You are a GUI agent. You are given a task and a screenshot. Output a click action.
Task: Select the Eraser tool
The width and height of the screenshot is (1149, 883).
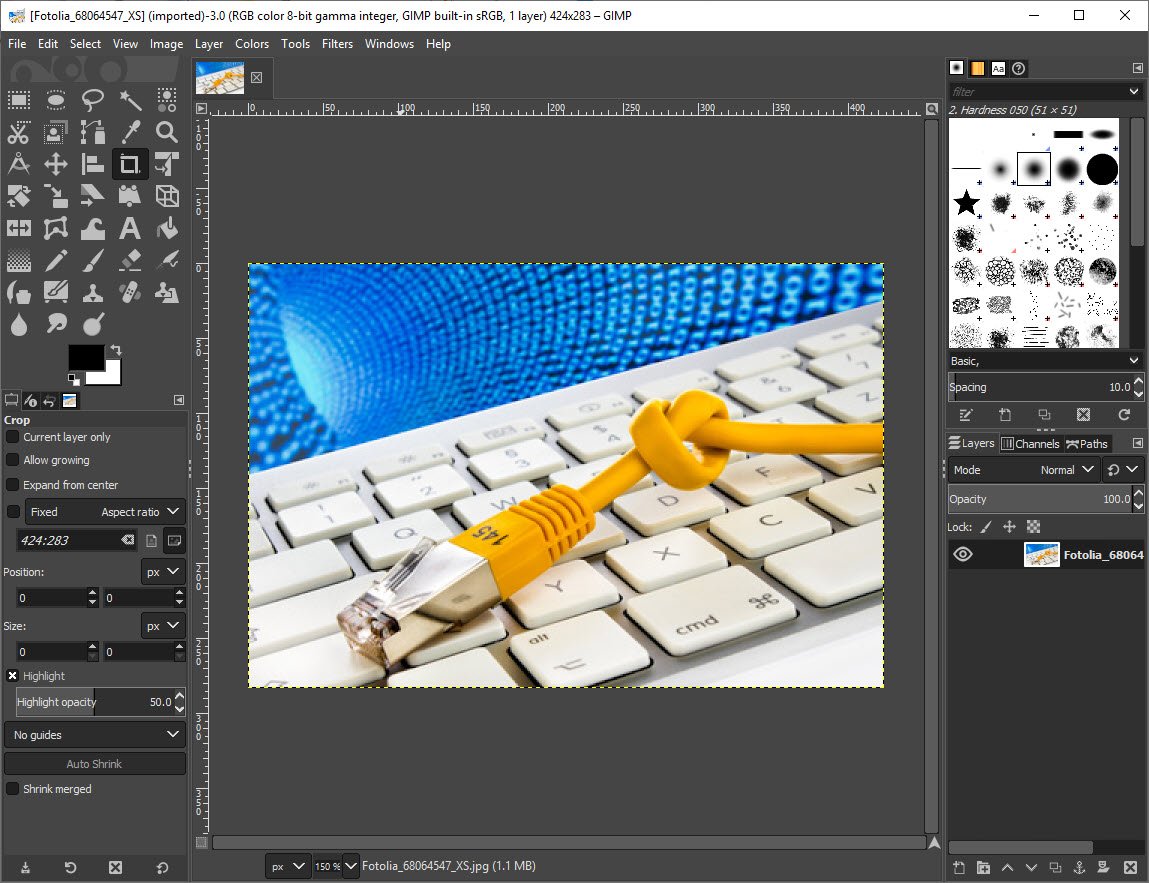tap(130, 261)
